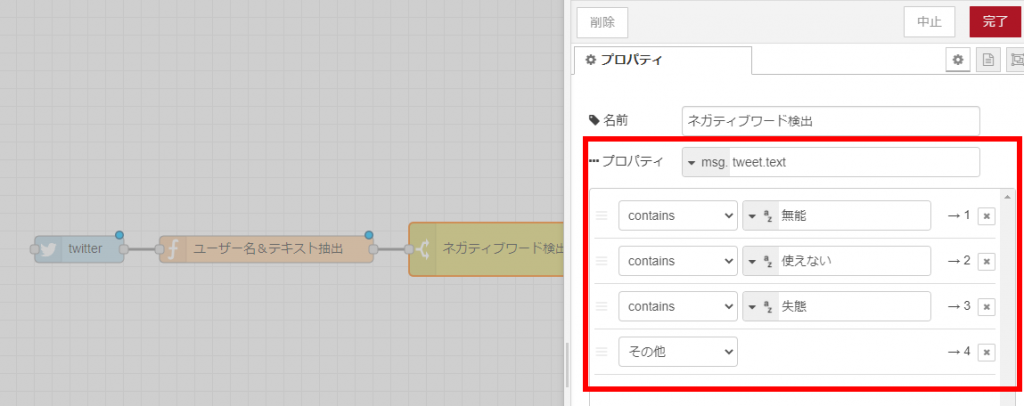Viewport: 1024px width, 406px height.
Task: Open node properties gear icon
Action: tap(958, 59)
